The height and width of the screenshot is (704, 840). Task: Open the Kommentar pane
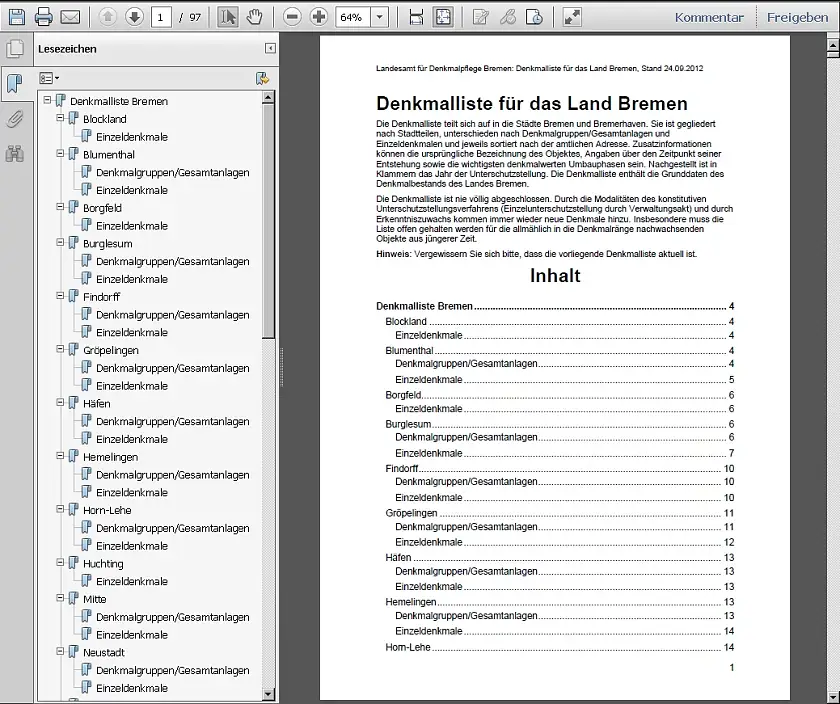tap(708, 17)
